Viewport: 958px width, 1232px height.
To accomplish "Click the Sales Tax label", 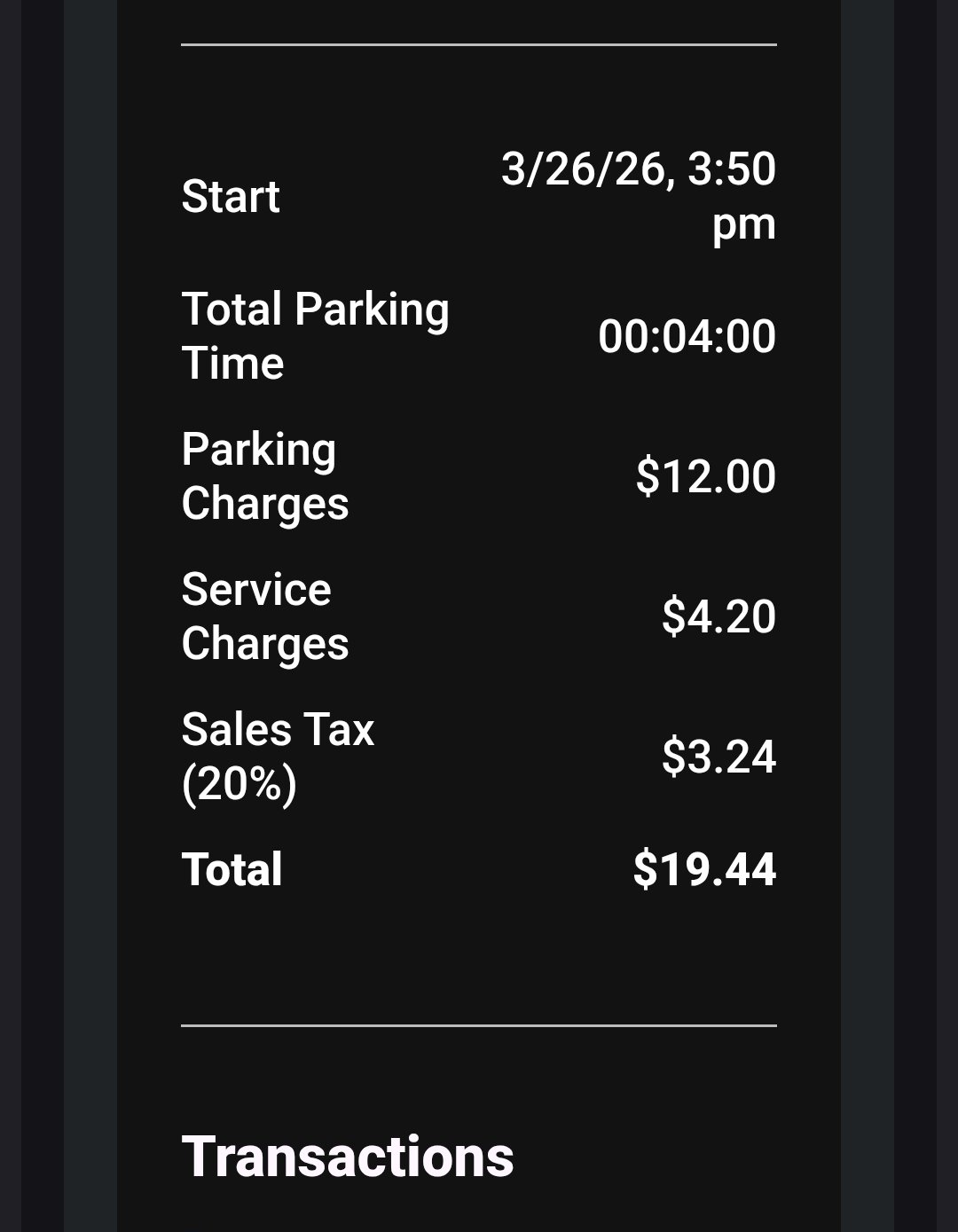I will 278,730.
